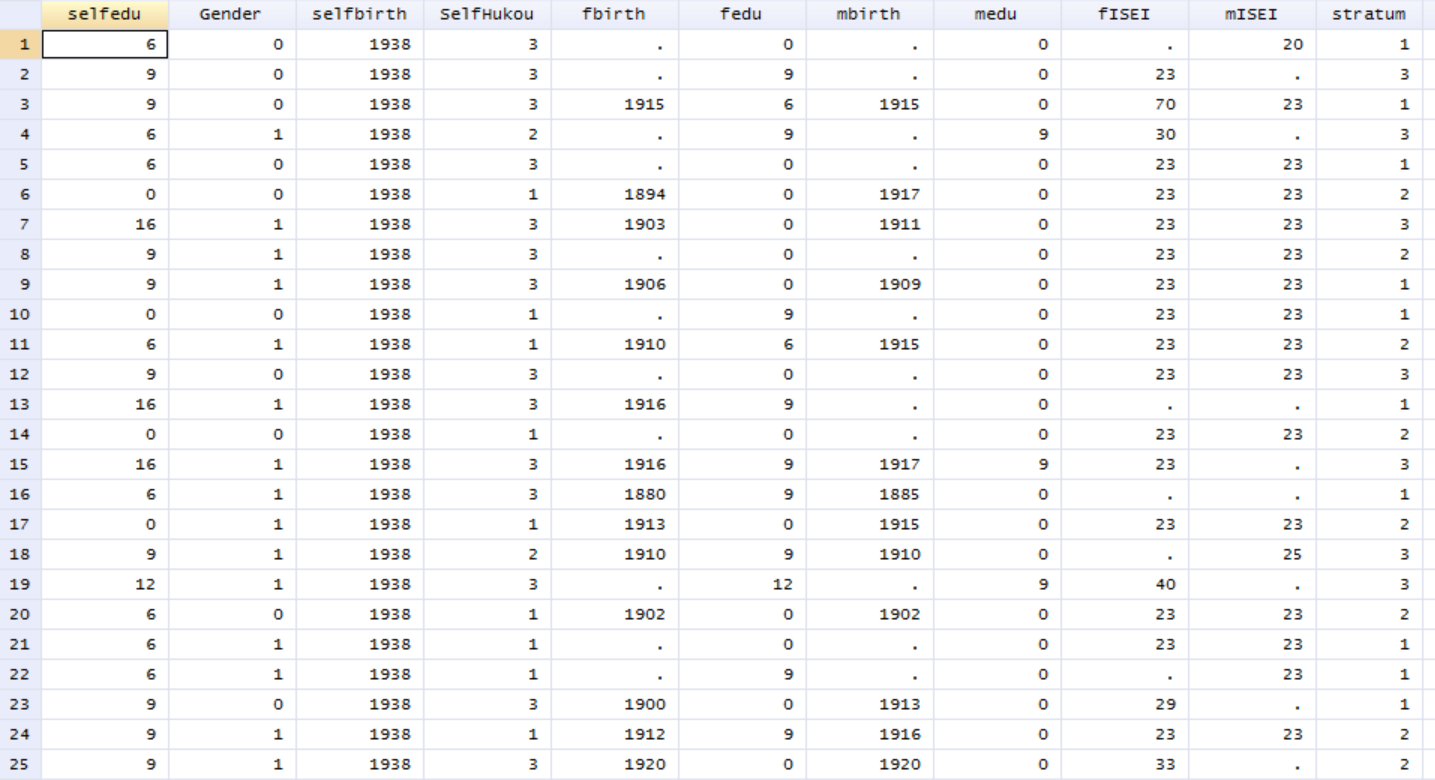Click the selfbirth column header
Viewport: 1435px width, 780px height.
click(359, 14)
